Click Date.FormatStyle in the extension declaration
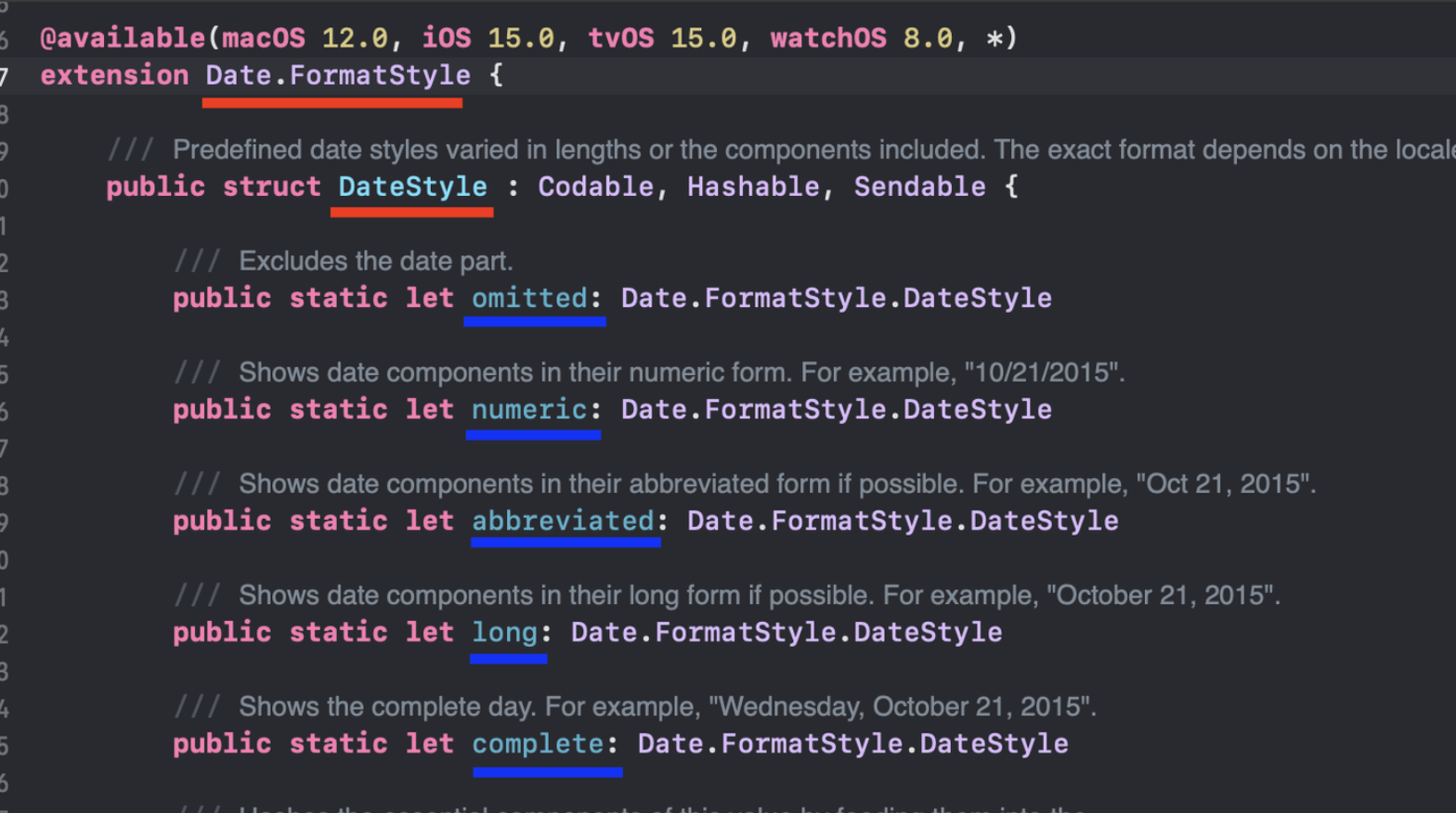Viewport: 1456px width, 813px height. (x=338, y=75)
